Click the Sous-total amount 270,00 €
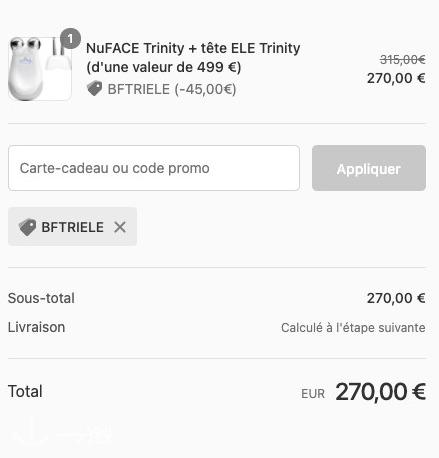 pos(396,298)
